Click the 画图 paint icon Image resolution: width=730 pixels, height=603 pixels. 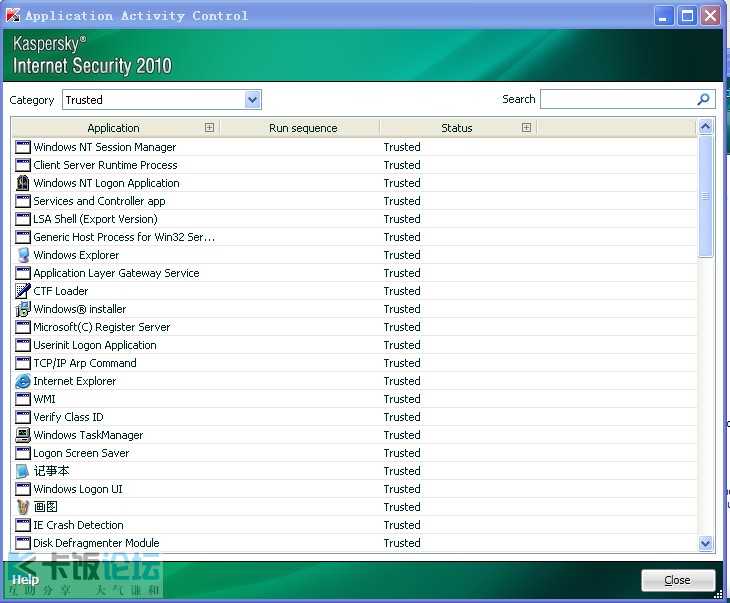pyautogui.click(x=23, y=507)
